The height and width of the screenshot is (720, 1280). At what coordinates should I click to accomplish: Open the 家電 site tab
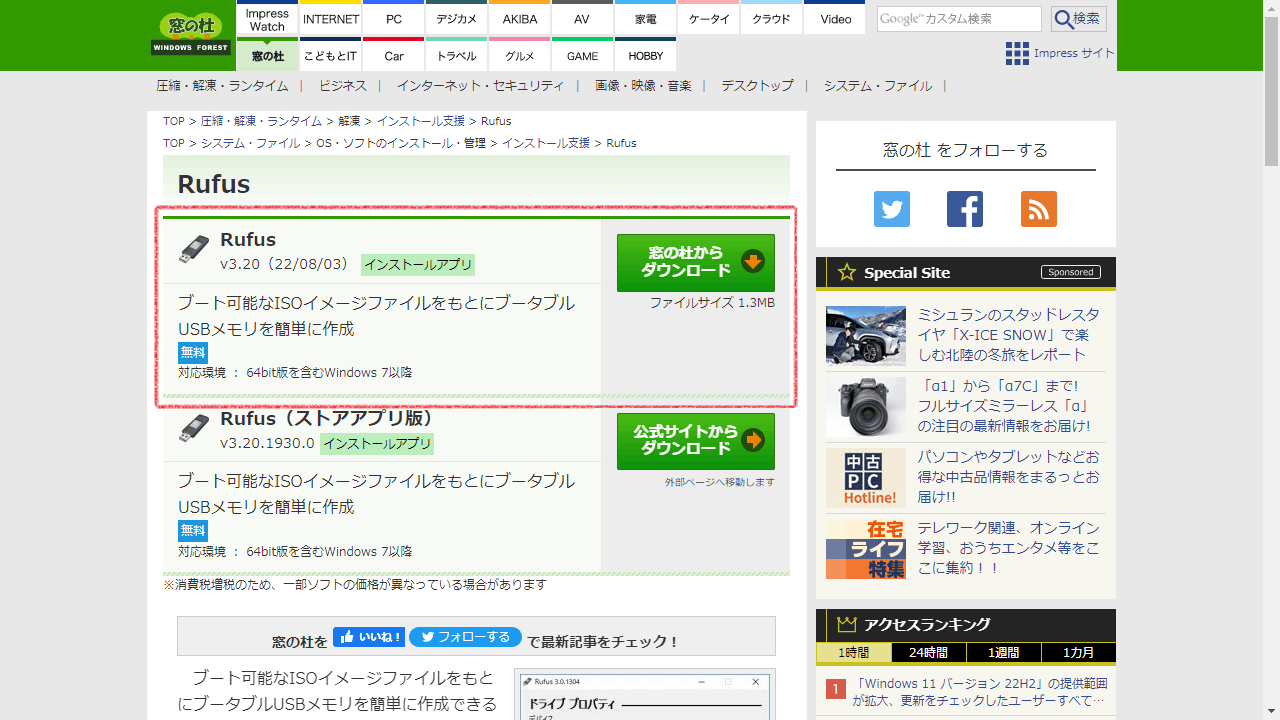click(646, 19)
